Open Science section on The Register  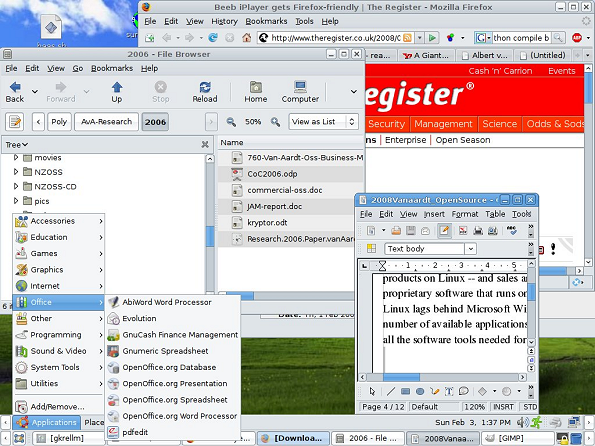(x=499, y=124)
